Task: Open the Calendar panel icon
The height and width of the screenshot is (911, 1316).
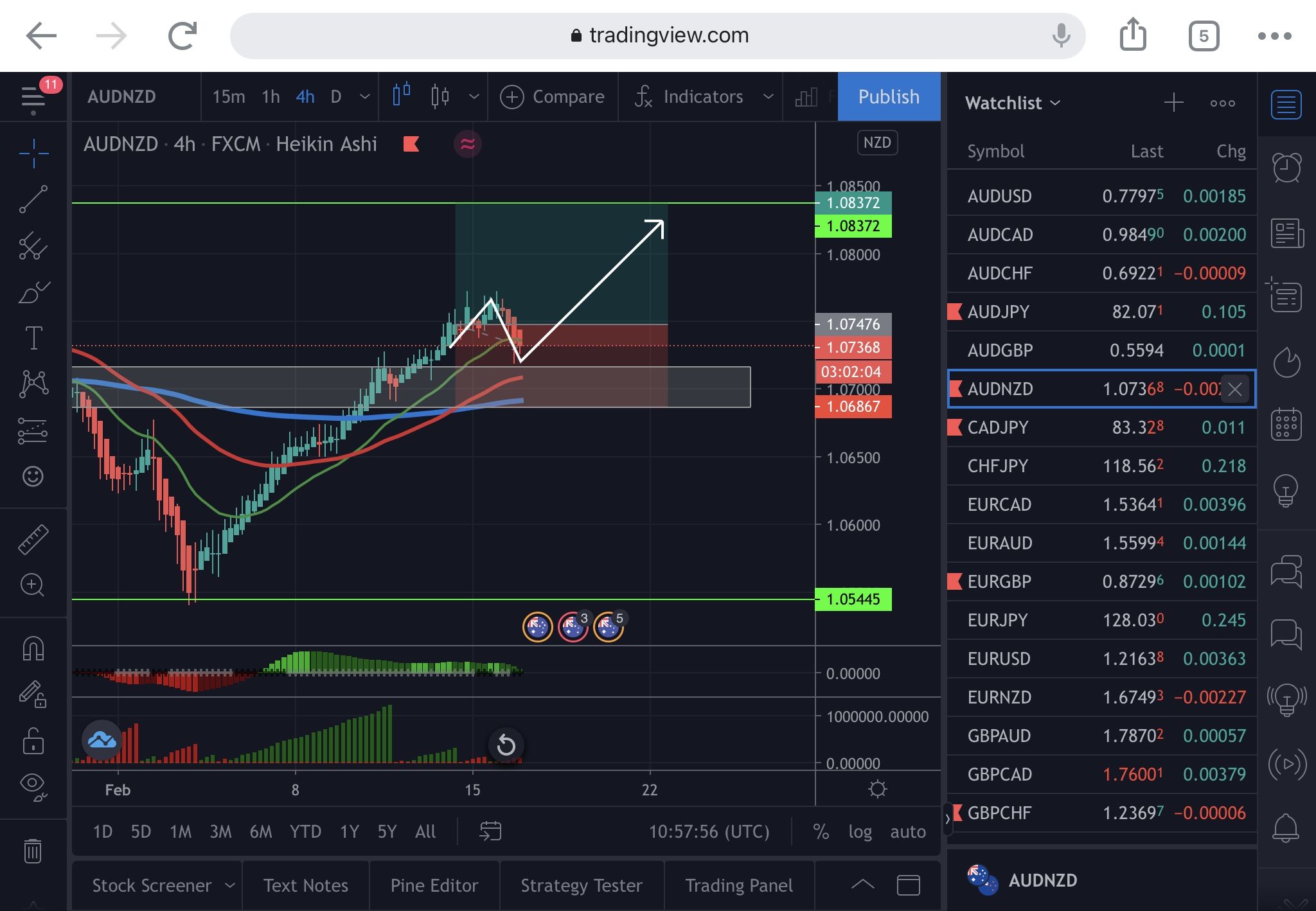Action: point(1286,425)
